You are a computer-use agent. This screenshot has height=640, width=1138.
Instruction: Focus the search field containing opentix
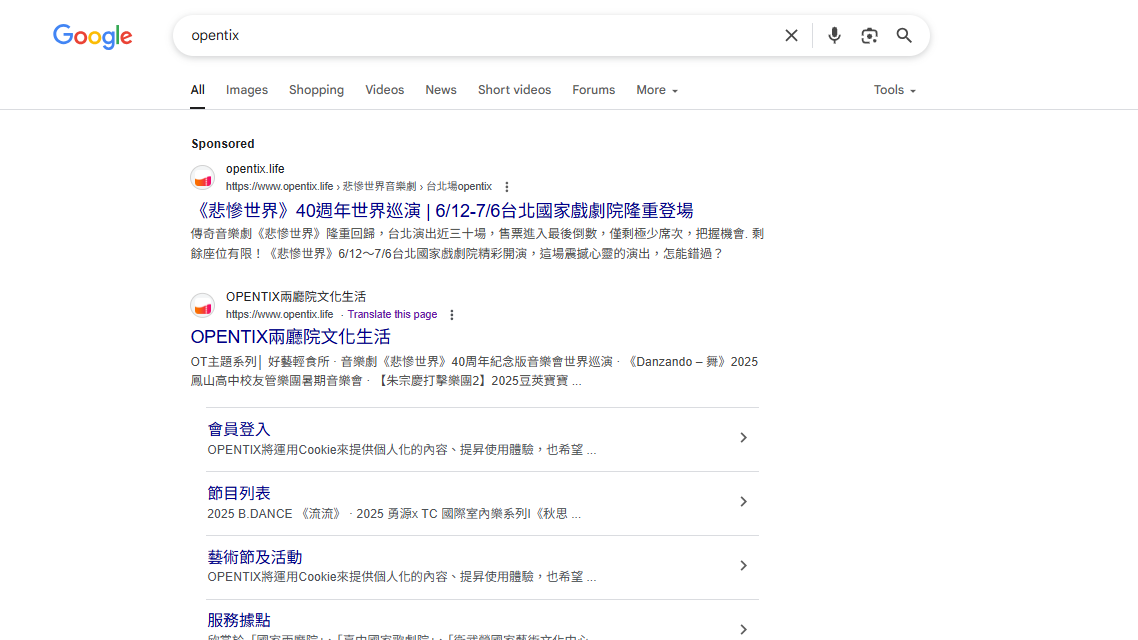[x=479, y=36]
